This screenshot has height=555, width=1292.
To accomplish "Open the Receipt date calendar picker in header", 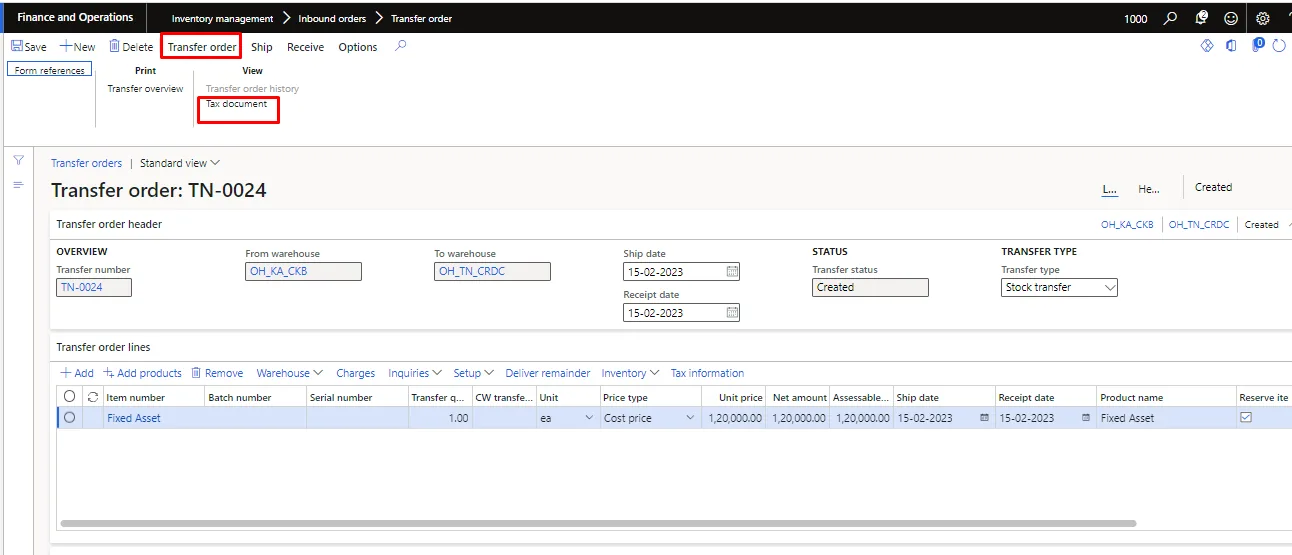I will click(x=732, y=313).
